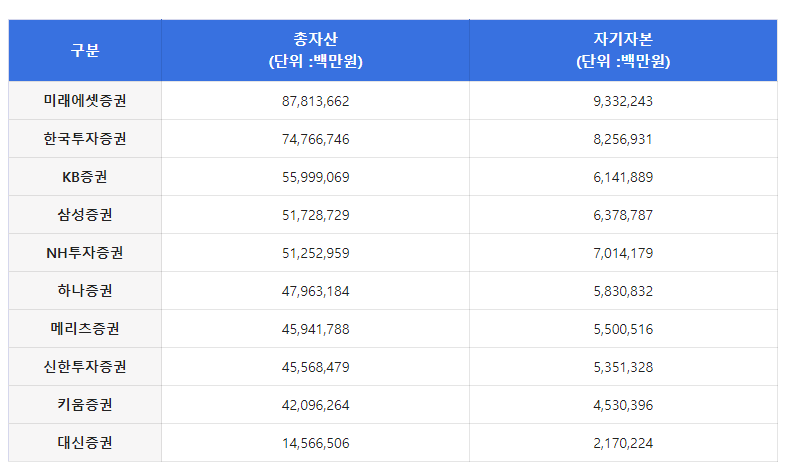Select the 키움증권 row label
The width and height of the screenshot is (793, 476).
coord(84,405)
